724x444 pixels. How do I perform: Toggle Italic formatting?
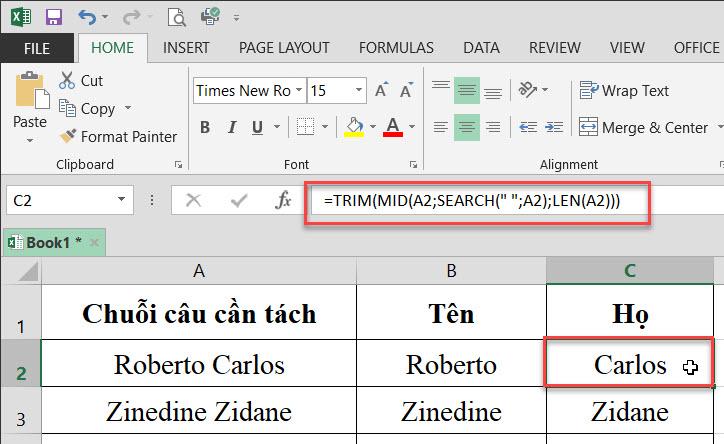click(232, 127)
